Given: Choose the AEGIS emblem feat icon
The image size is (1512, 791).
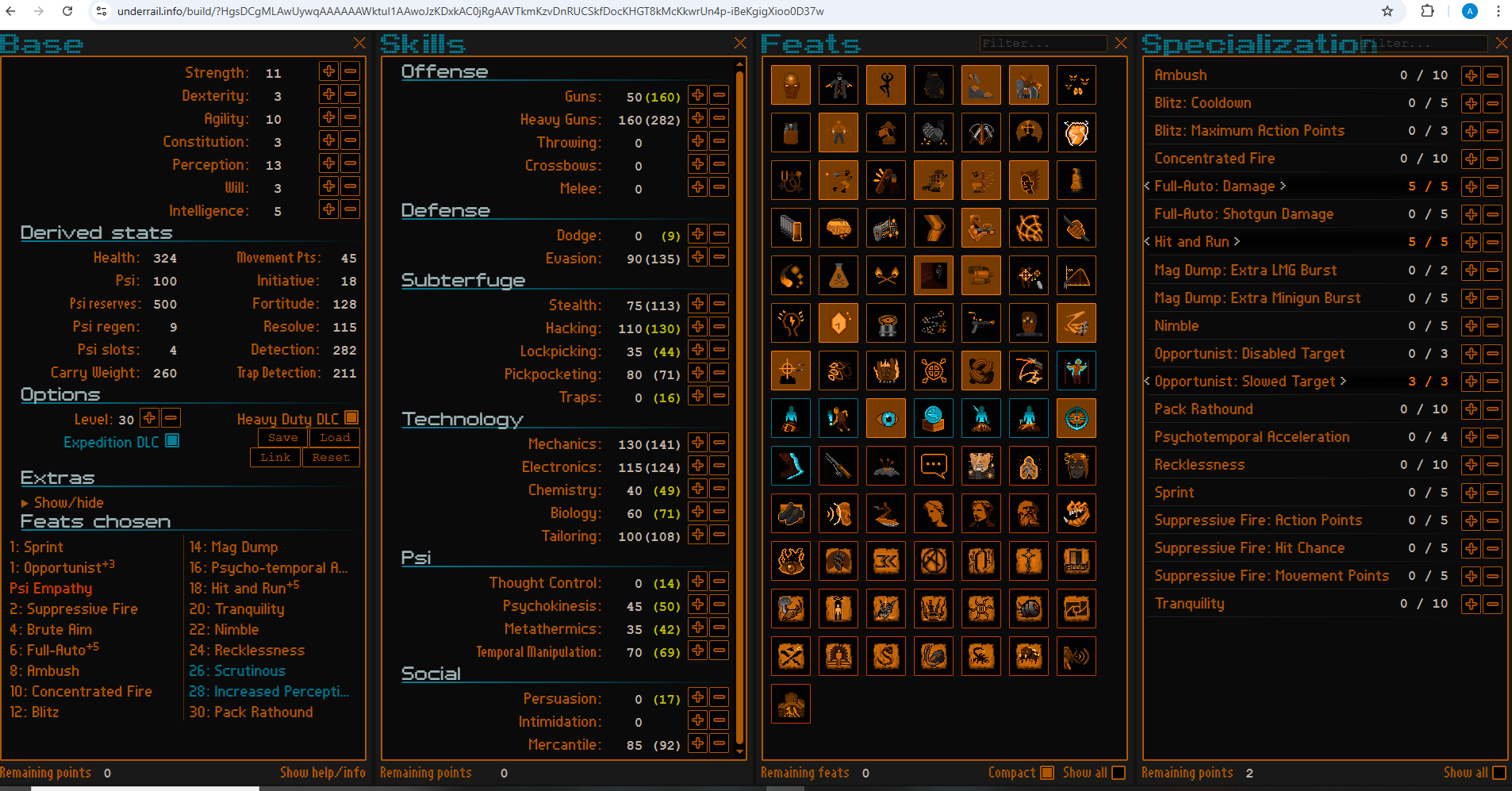Looking at the screenshot, I should [1076, 562].
